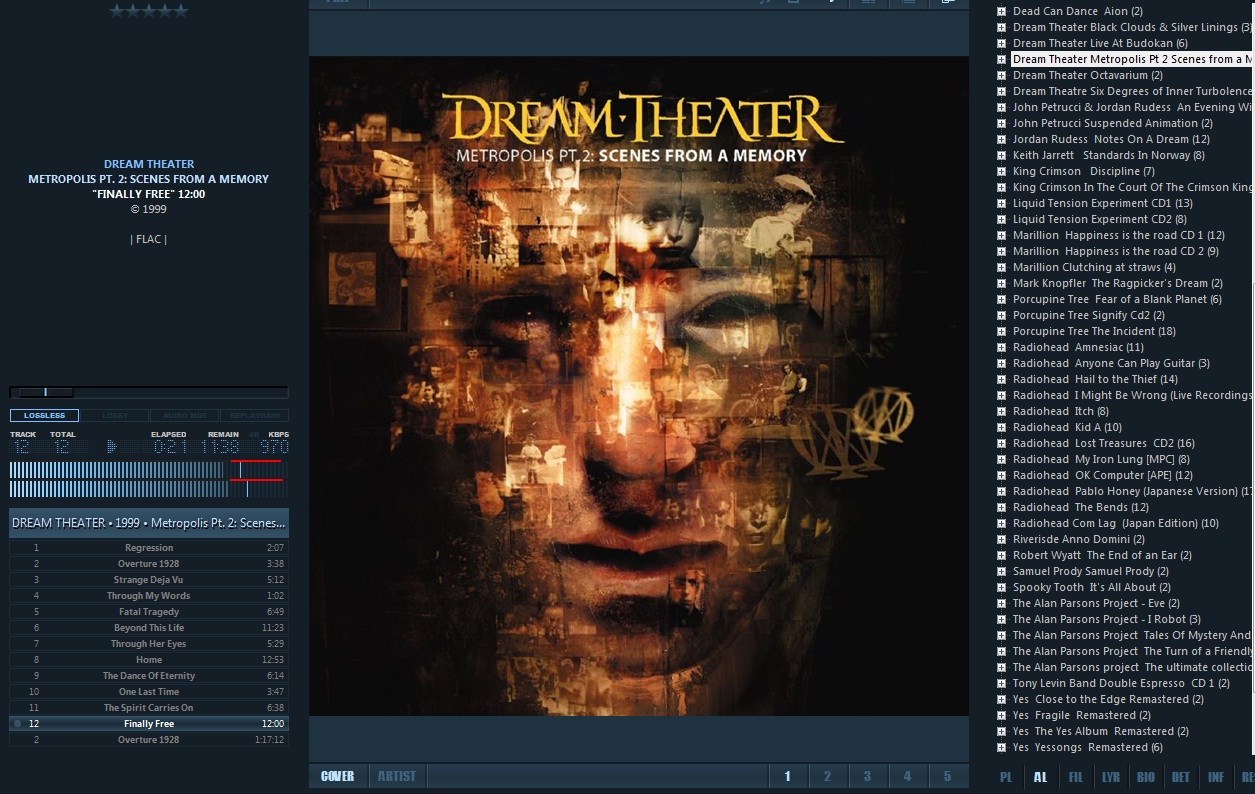Image resolution: width=1255 pixels, height=794 pixels.
Task: Select Porcupine Tree Fear of a Blank Planet
Action: 1117,299
